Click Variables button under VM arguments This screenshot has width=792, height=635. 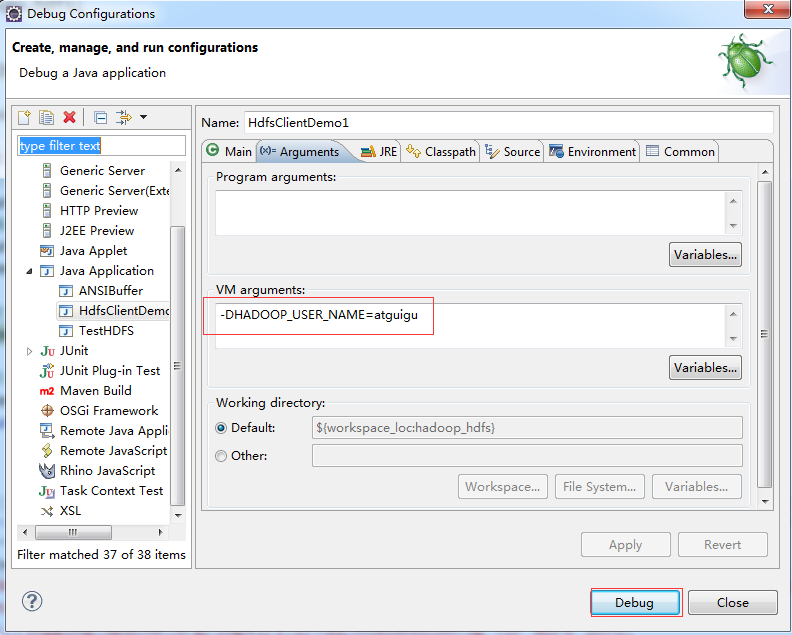tap(705, 368)
